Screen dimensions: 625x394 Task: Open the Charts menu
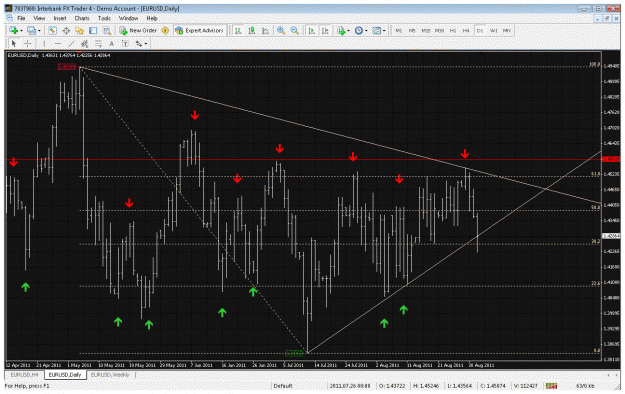point(82,18)
